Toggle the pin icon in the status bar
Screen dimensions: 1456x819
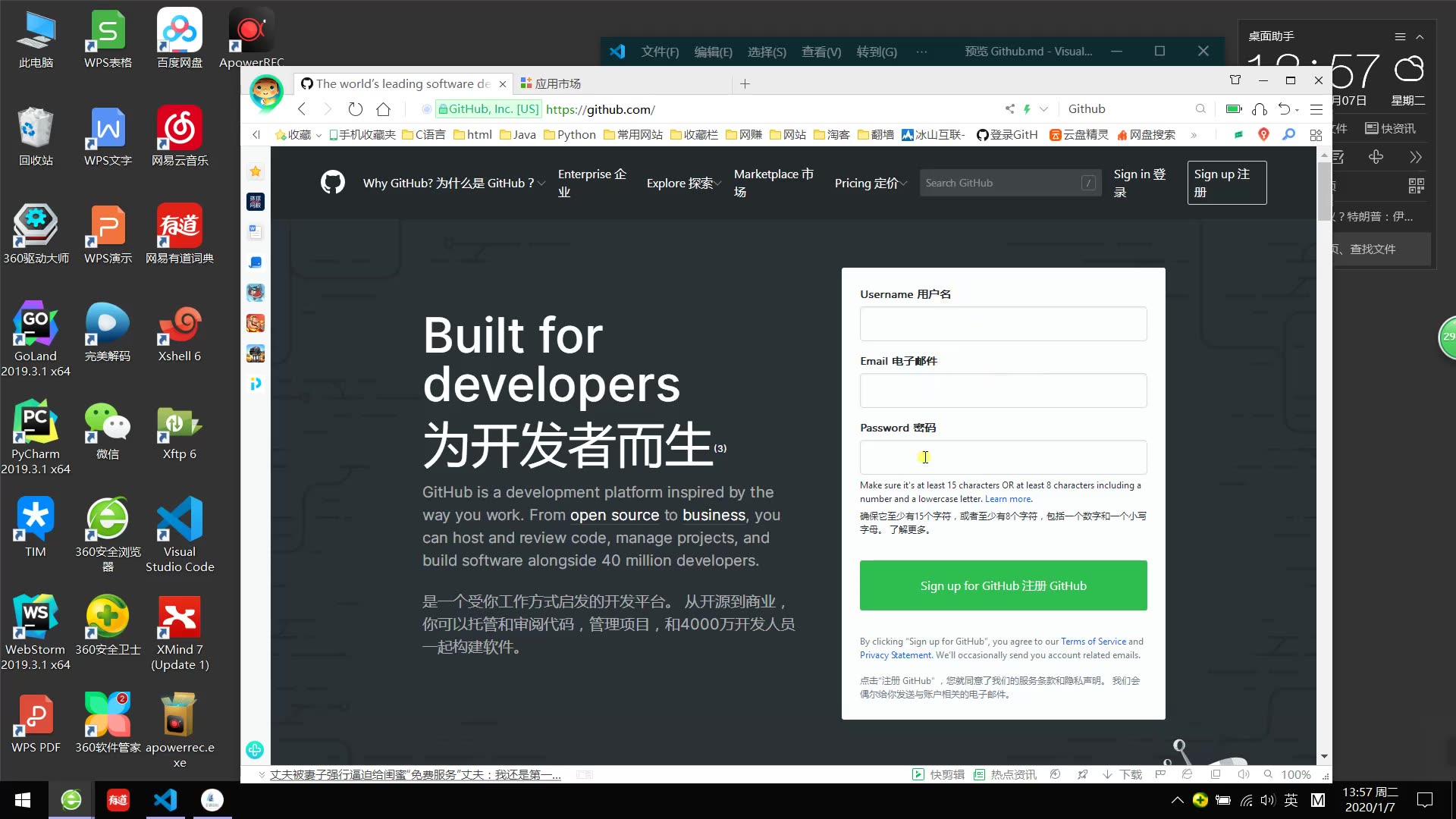click(1083, 774)
